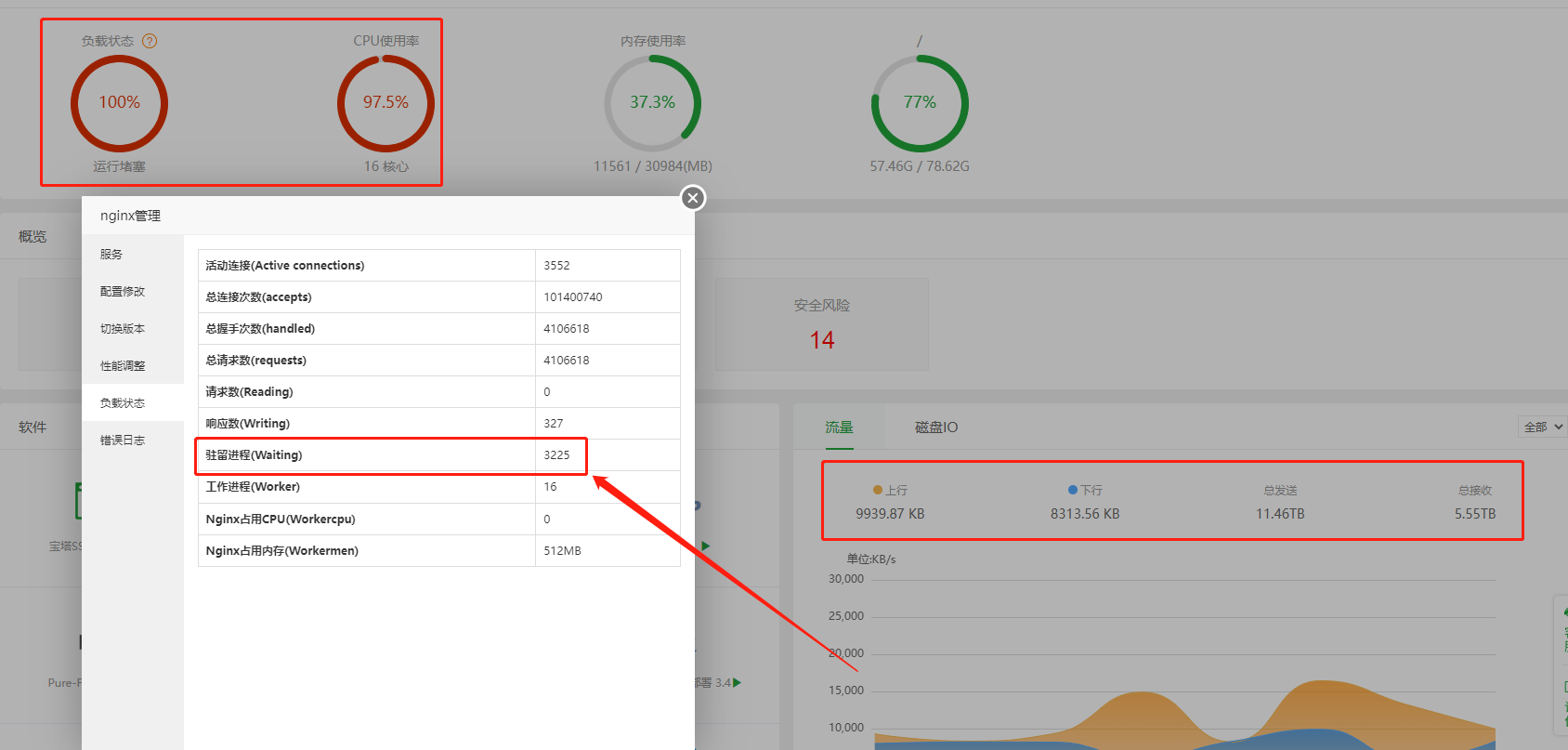The image size is (1568, 750).
Task: Click the 77% disk usage gauge
Action: [x=920, y=103]
